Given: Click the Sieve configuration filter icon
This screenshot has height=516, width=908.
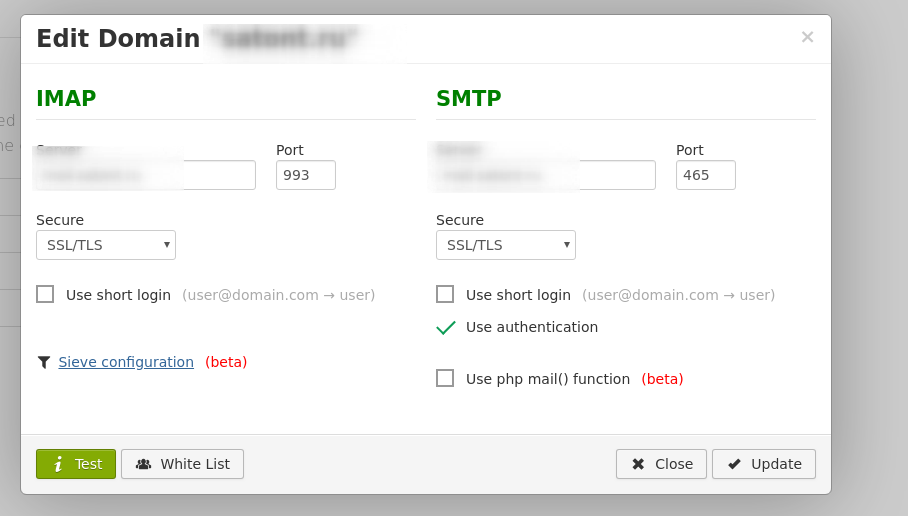Looking at the screenshot, I should pyautogui.click(x=44, y=362).
